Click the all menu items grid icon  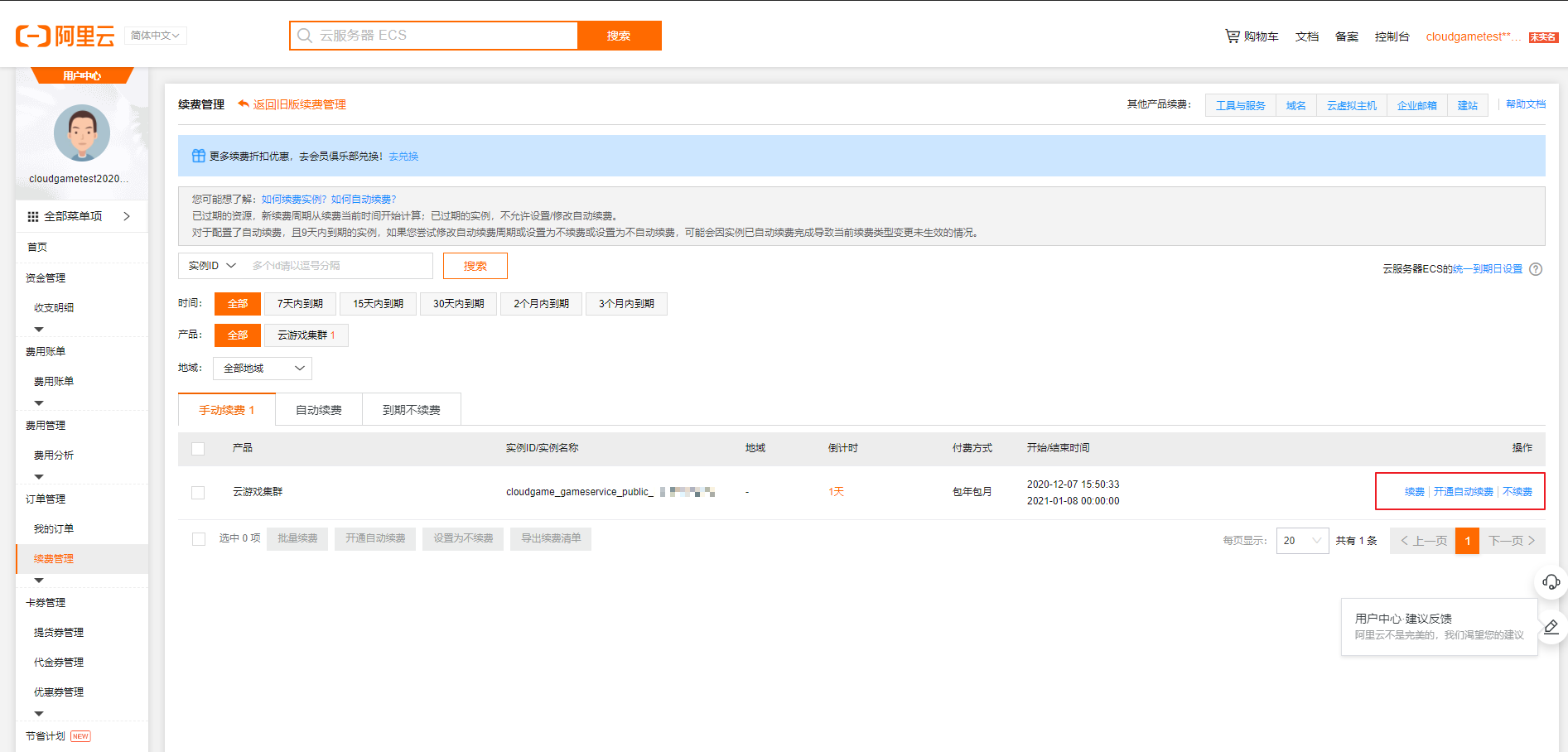(x=33, y=216)
